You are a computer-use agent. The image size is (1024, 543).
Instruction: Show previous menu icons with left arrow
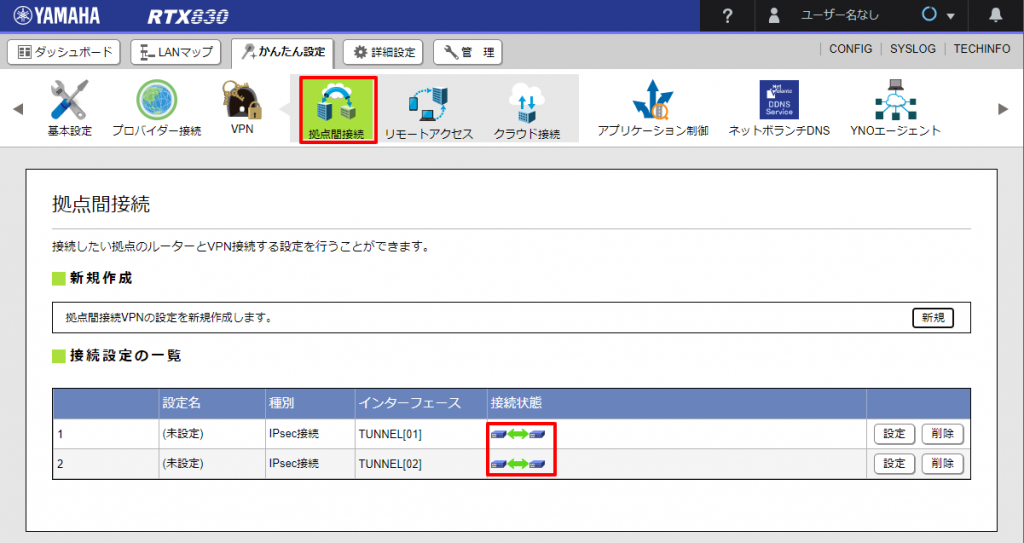(x=18, y=108)
